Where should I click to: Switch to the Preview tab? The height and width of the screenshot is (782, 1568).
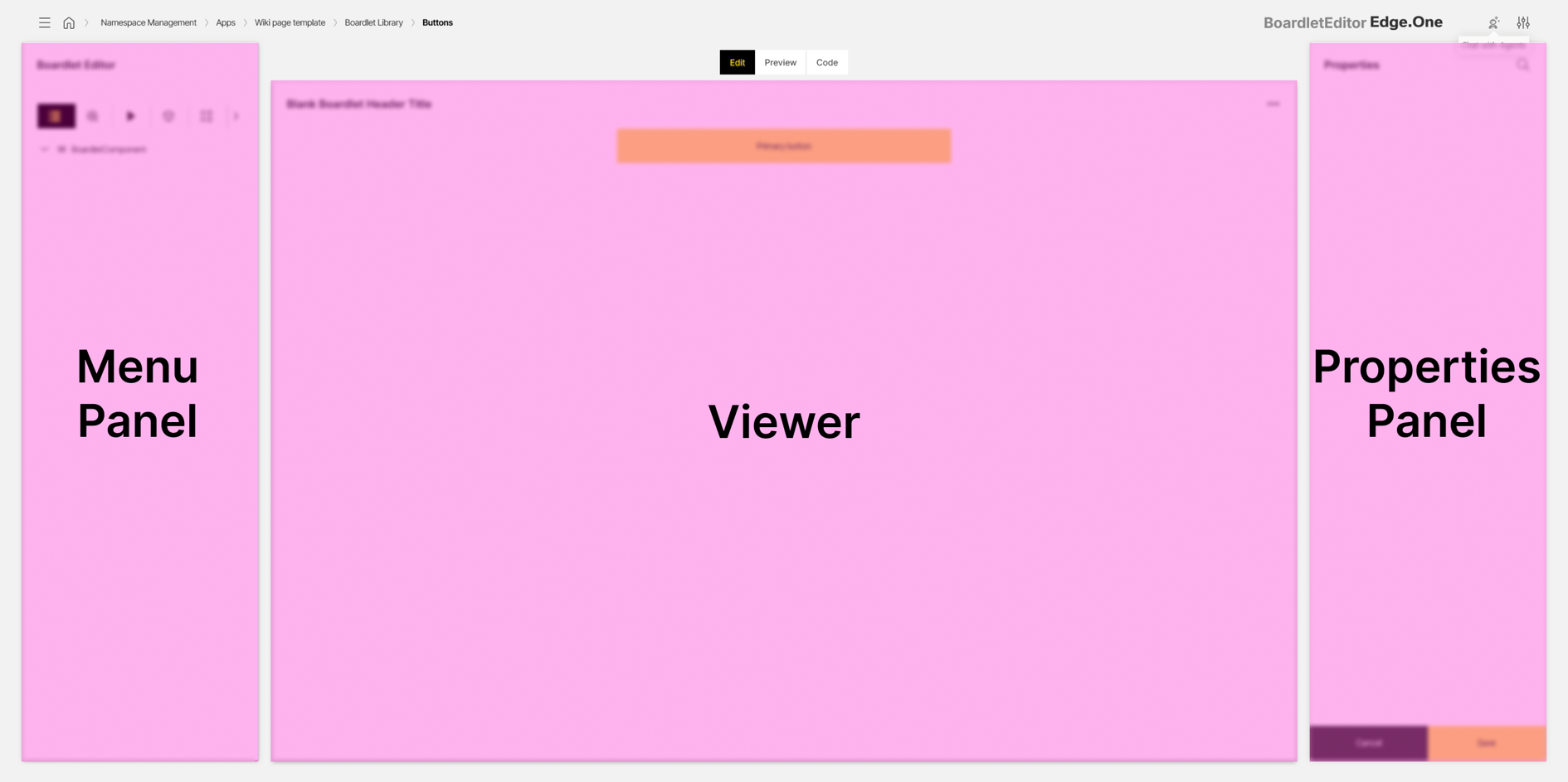pos(780,62)
